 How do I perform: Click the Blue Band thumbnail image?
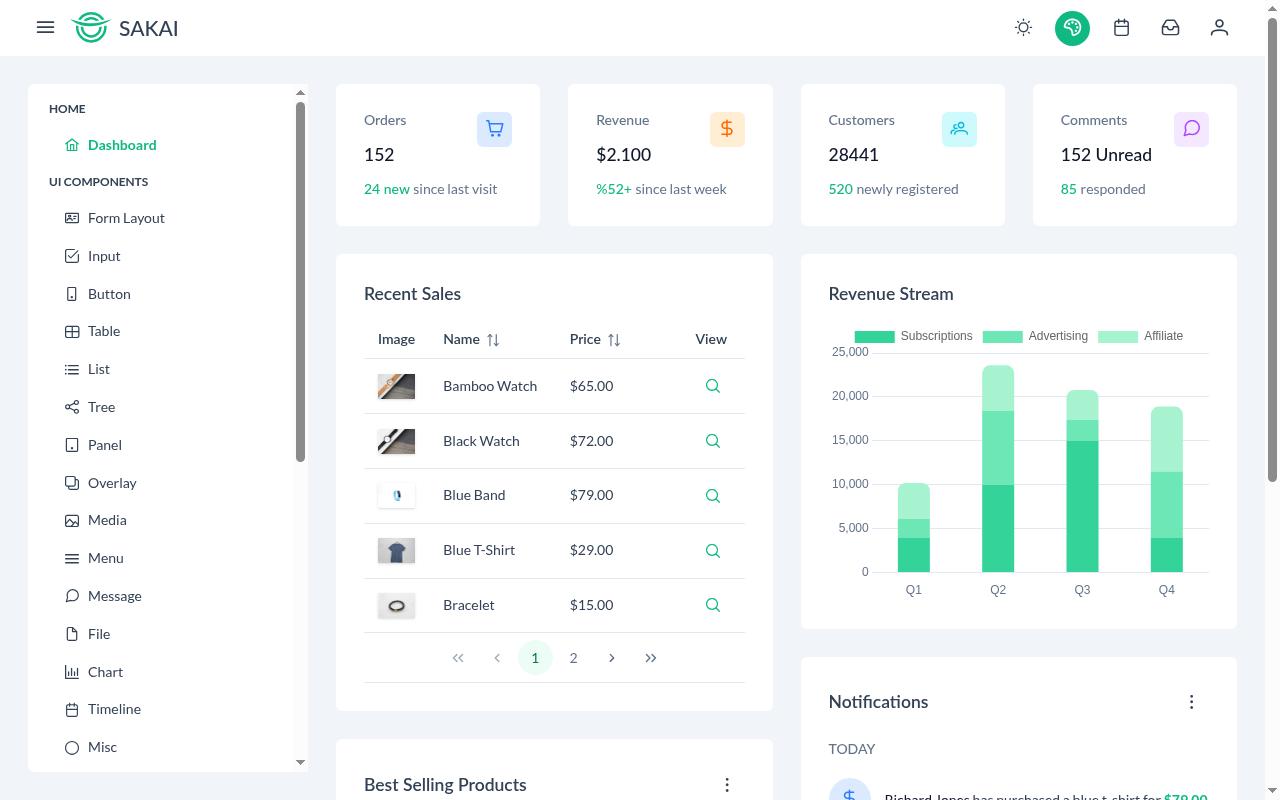(x=396, y=496)
